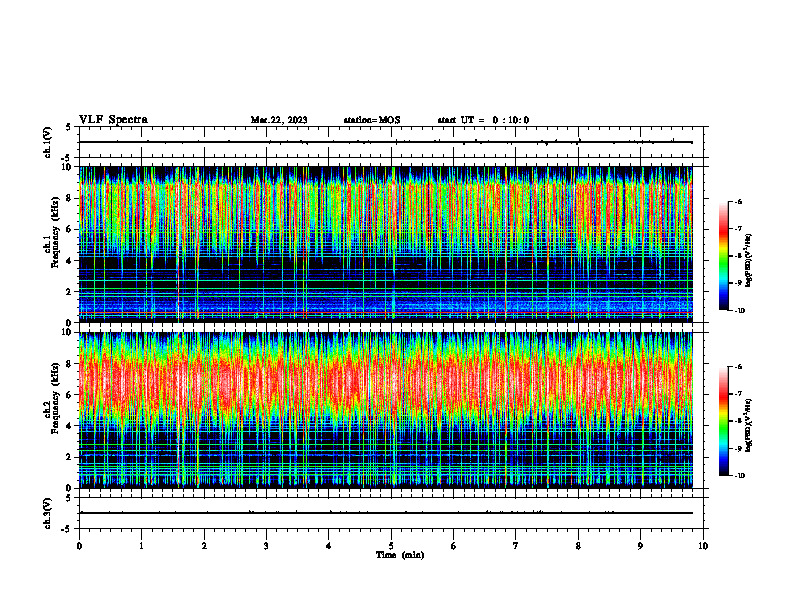Click the "-10" label on ch.2 color scale

coord(740,475)
